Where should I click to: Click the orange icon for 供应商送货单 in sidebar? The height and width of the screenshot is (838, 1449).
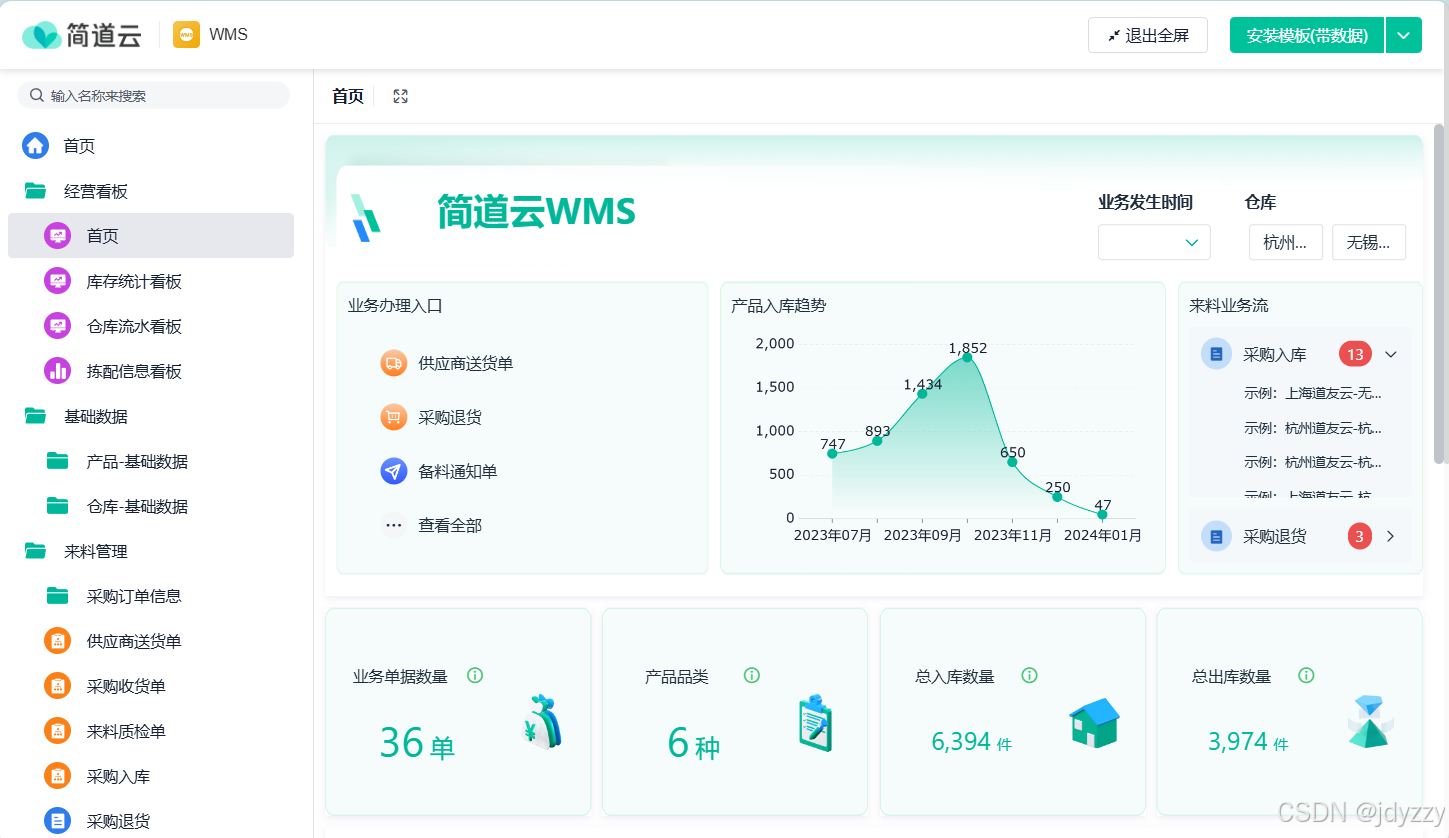58,641
